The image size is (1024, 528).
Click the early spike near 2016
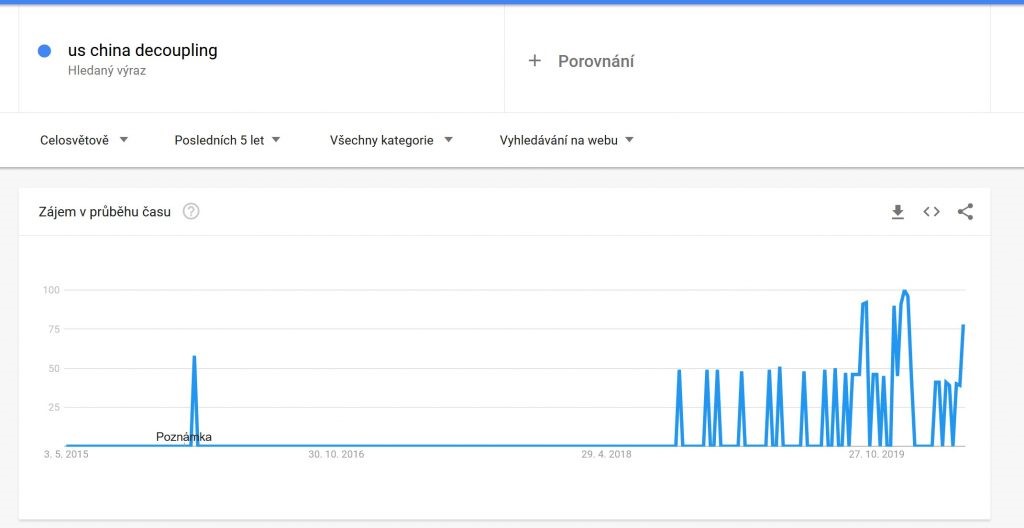(194, 357)
